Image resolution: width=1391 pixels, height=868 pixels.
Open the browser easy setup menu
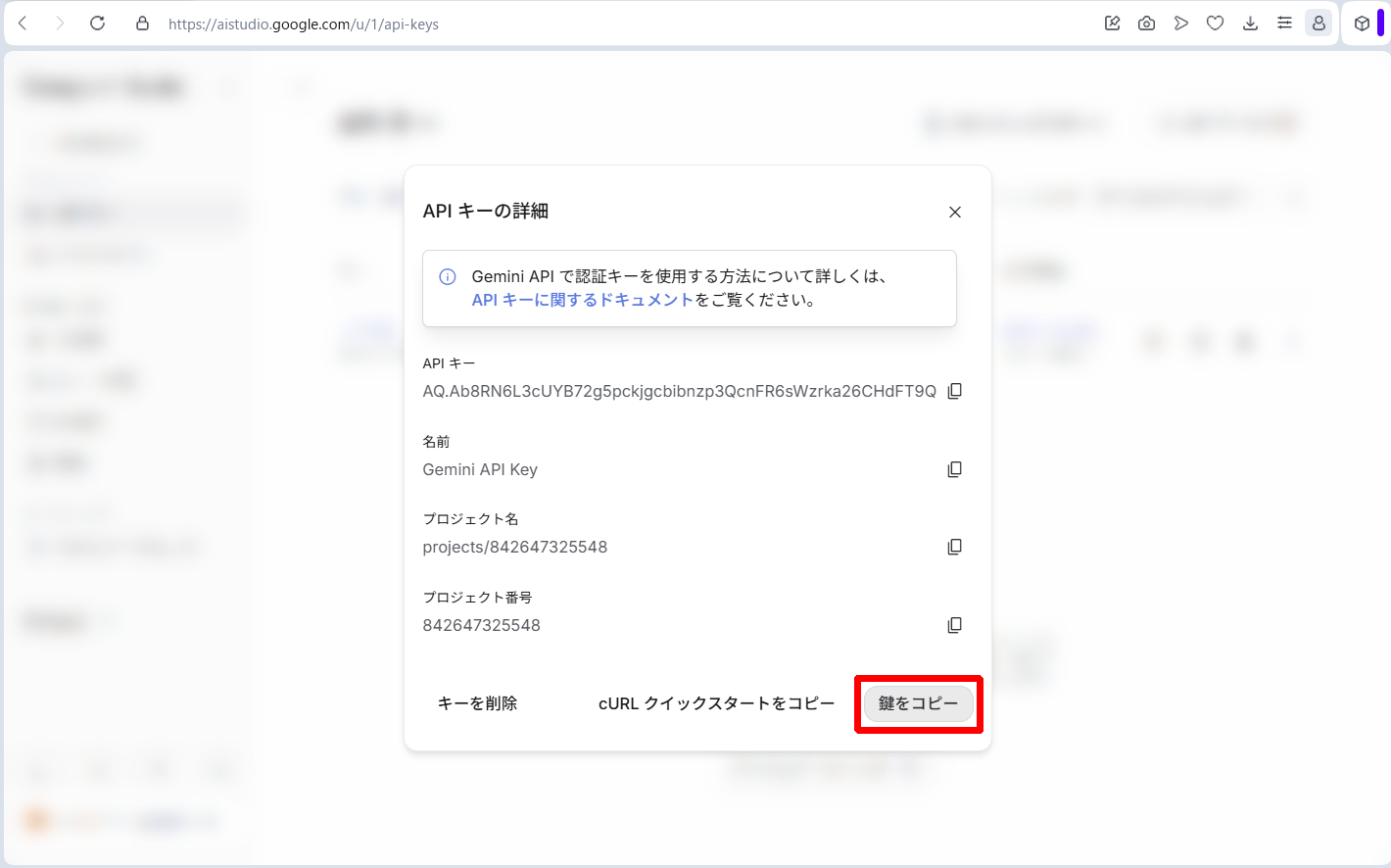point(1284,24)
